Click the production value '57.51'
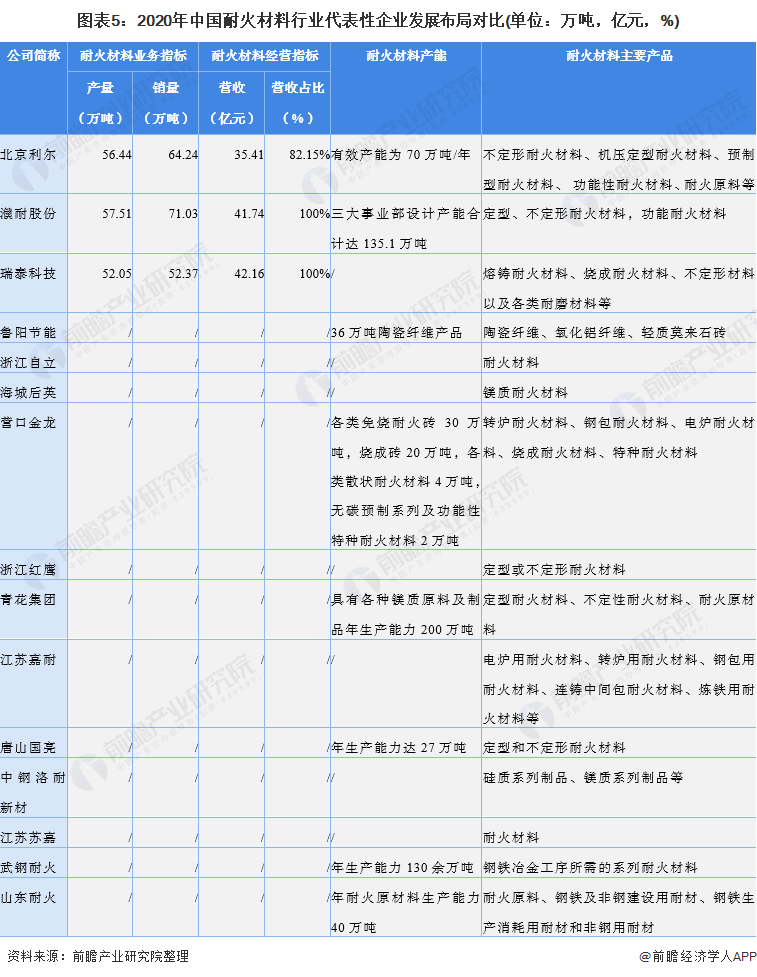The image size is (757, 977). pyautogui.click(x=117, y=214)
